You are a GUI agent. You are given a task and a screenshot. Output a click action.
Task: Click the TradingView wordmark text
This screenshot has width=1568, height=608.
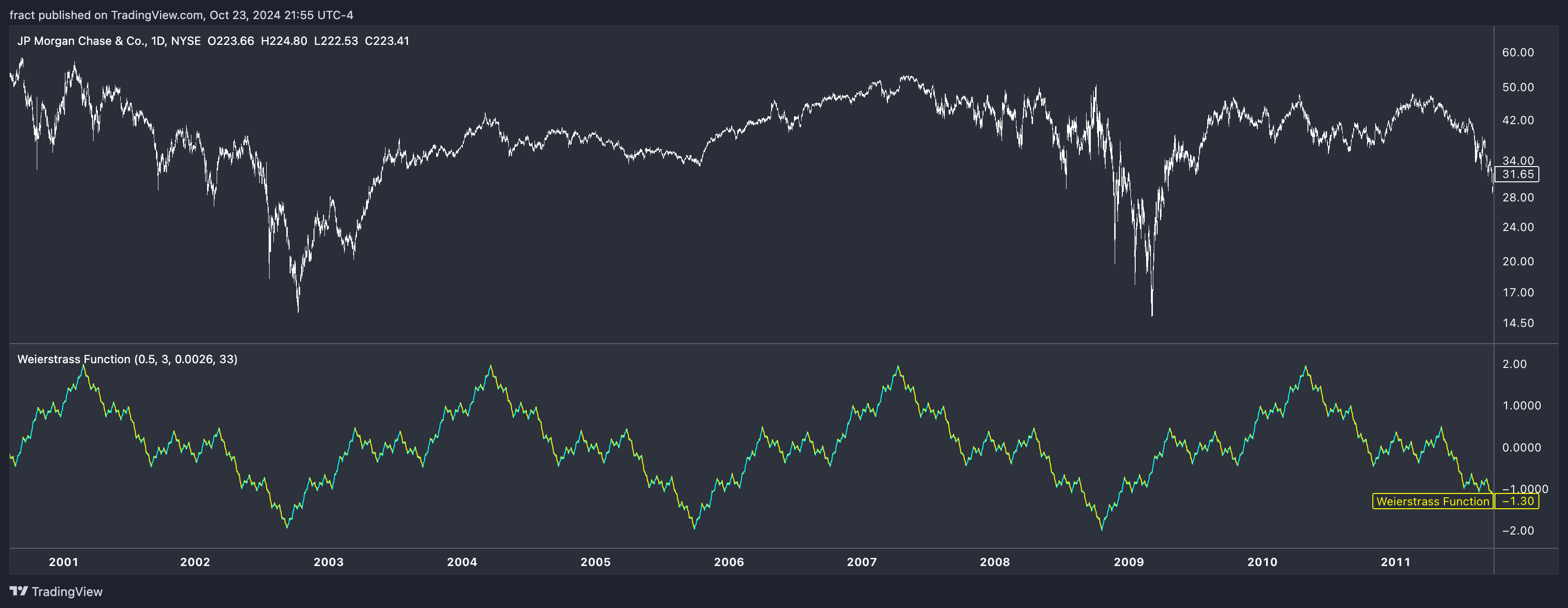67,592
